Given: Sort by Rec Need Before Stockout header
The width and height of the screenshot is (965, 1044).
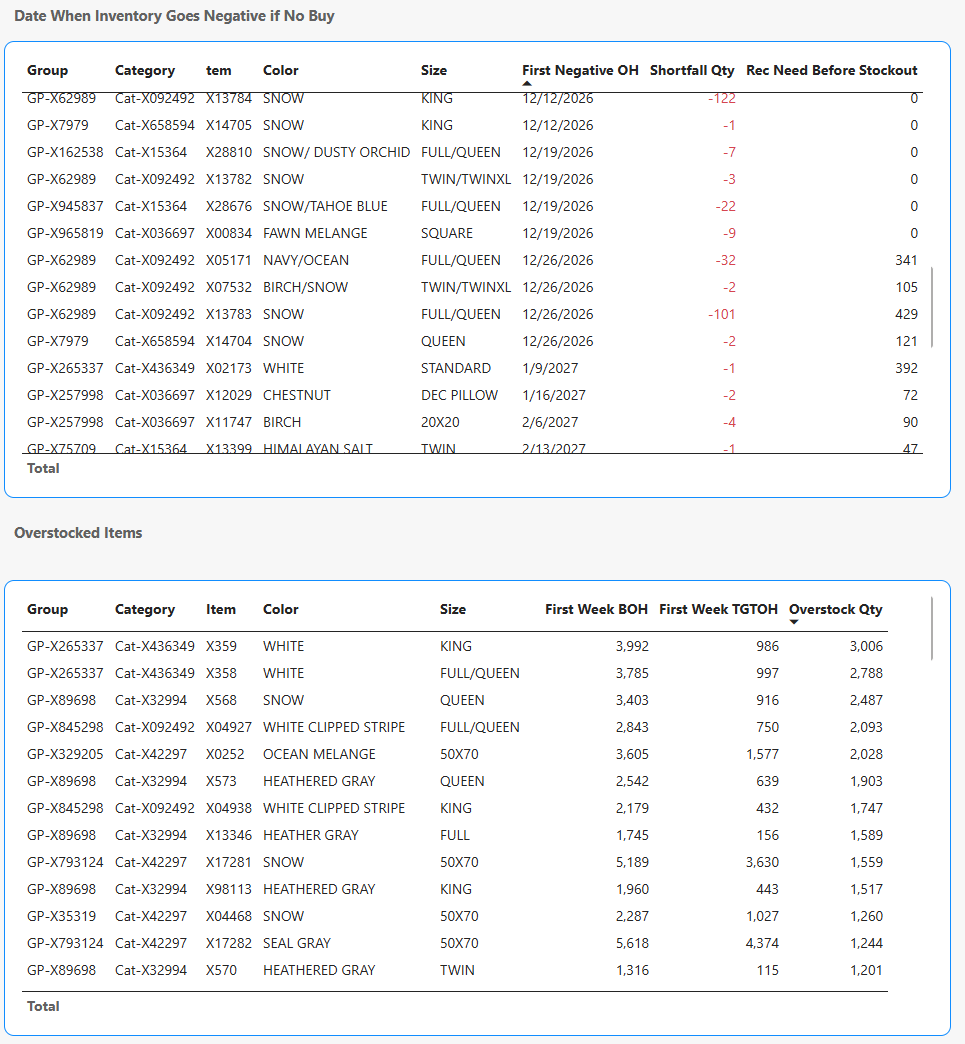Looking at the screenshot, I should (831, 71).
